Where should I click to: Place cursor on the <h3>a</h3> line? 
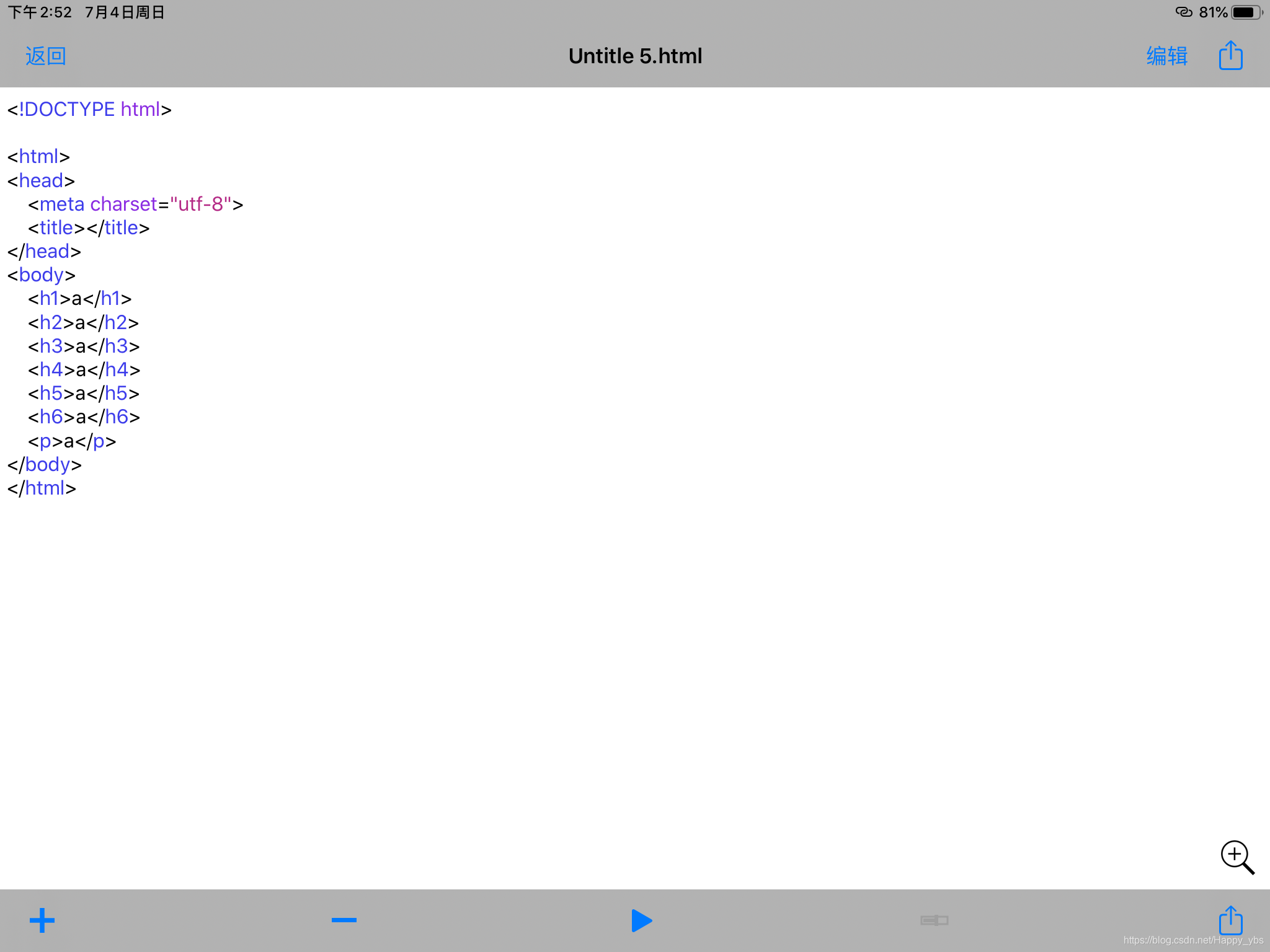click(84, 346)
